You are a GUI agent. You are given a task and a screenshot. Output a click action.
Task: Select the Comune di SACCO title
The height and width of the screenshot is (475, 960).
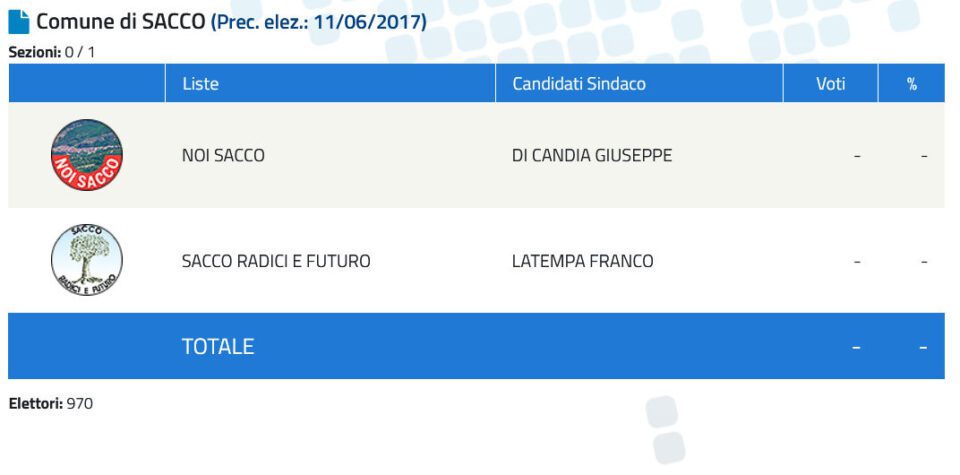point(121,22)
